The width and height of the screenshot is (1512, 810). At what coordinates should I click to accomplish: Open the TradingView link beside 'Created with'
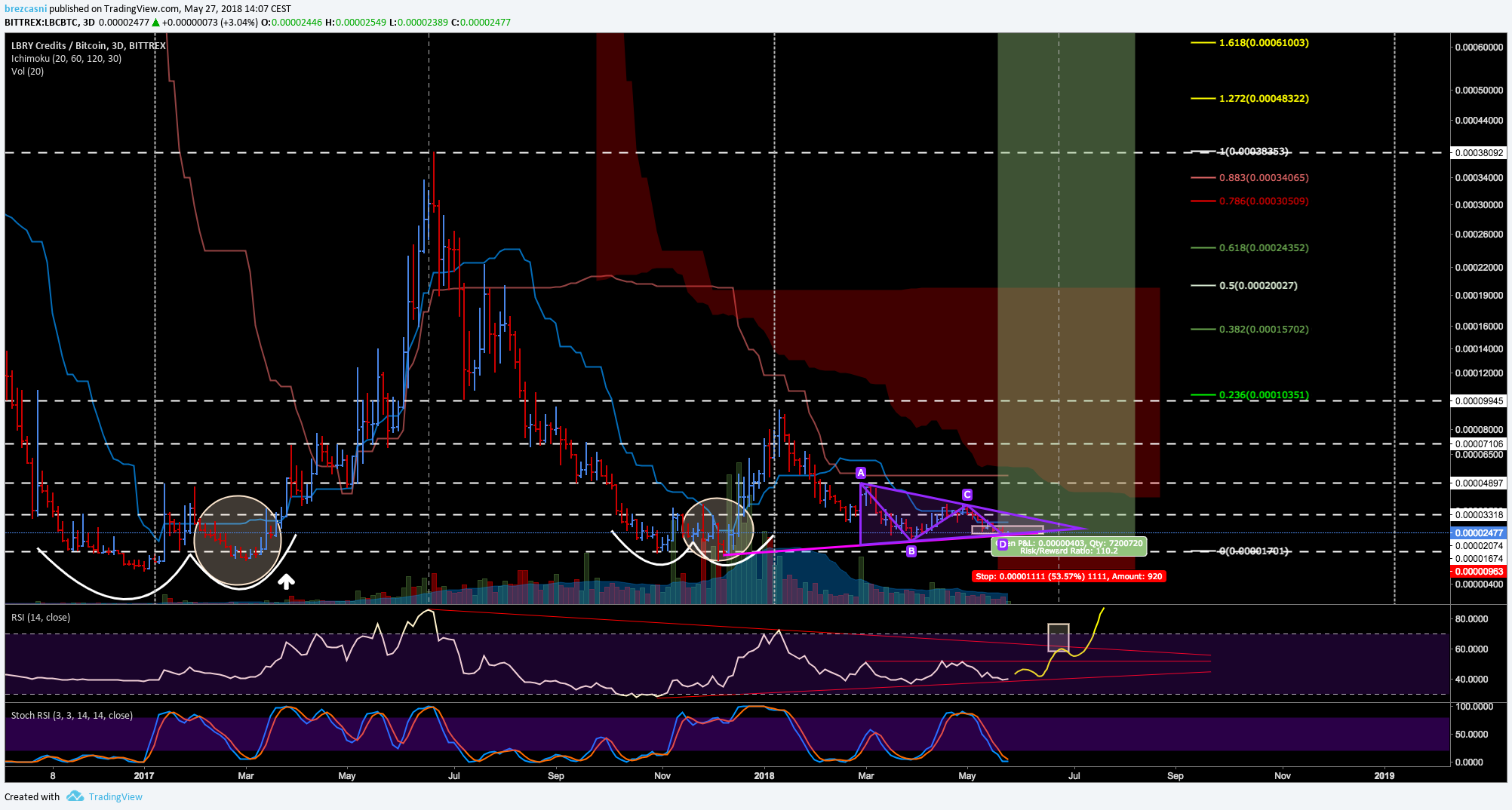tap(115, 796)
